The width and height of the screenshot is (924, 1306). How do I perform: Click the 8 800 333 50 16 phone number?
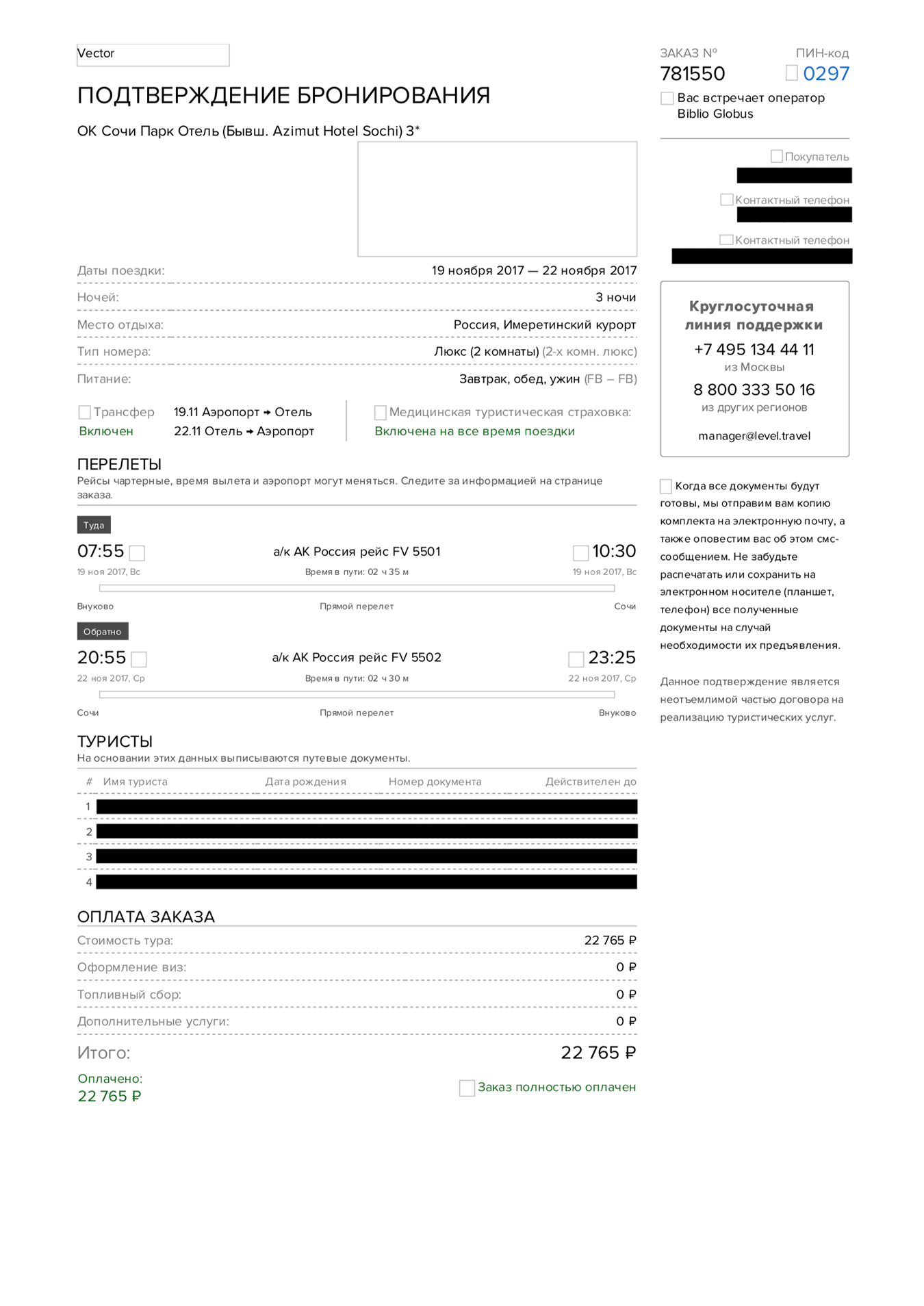coord(754,390)
